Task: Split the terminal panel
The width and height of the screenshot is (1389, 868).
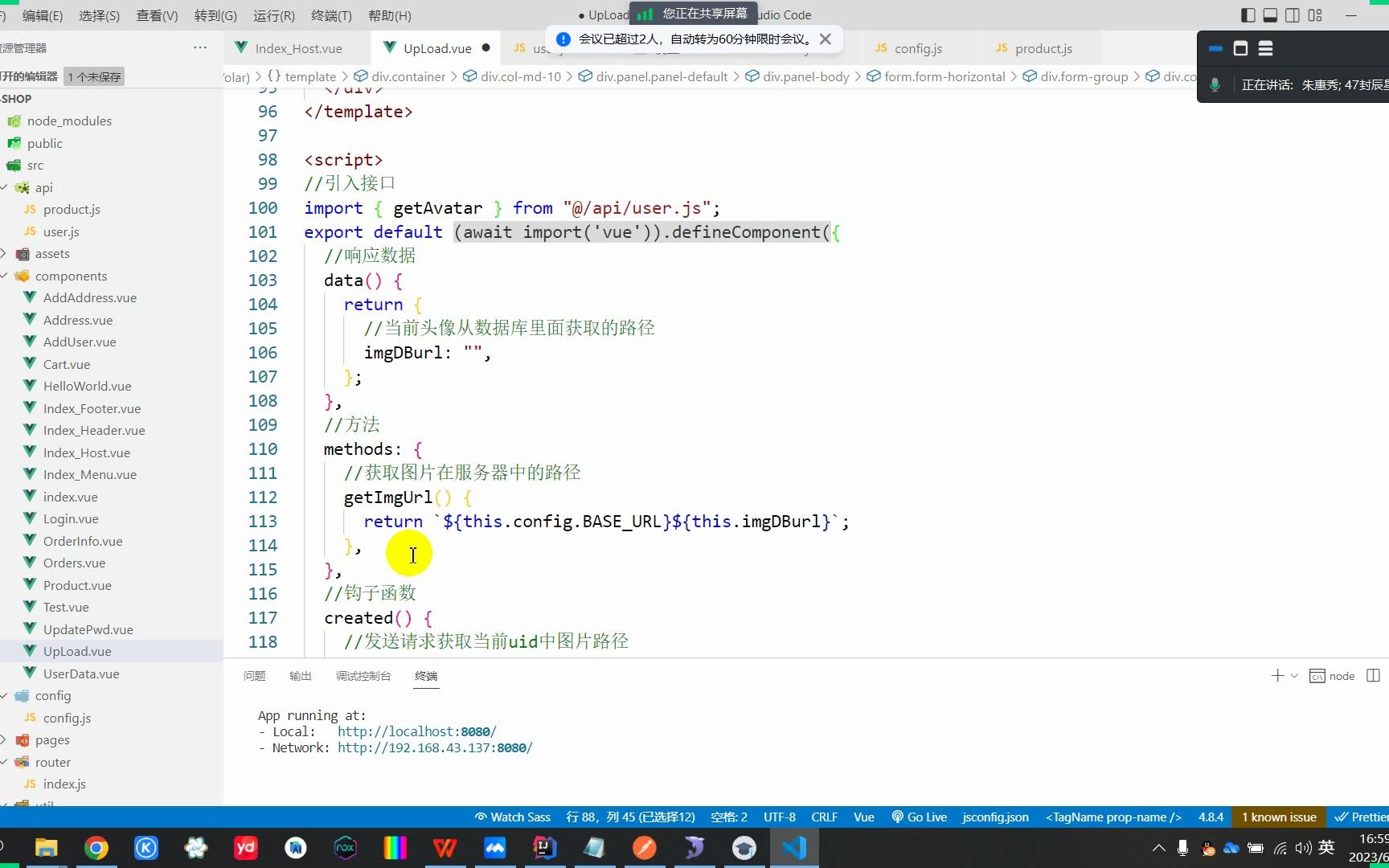Action: (x=1373, y=676)
